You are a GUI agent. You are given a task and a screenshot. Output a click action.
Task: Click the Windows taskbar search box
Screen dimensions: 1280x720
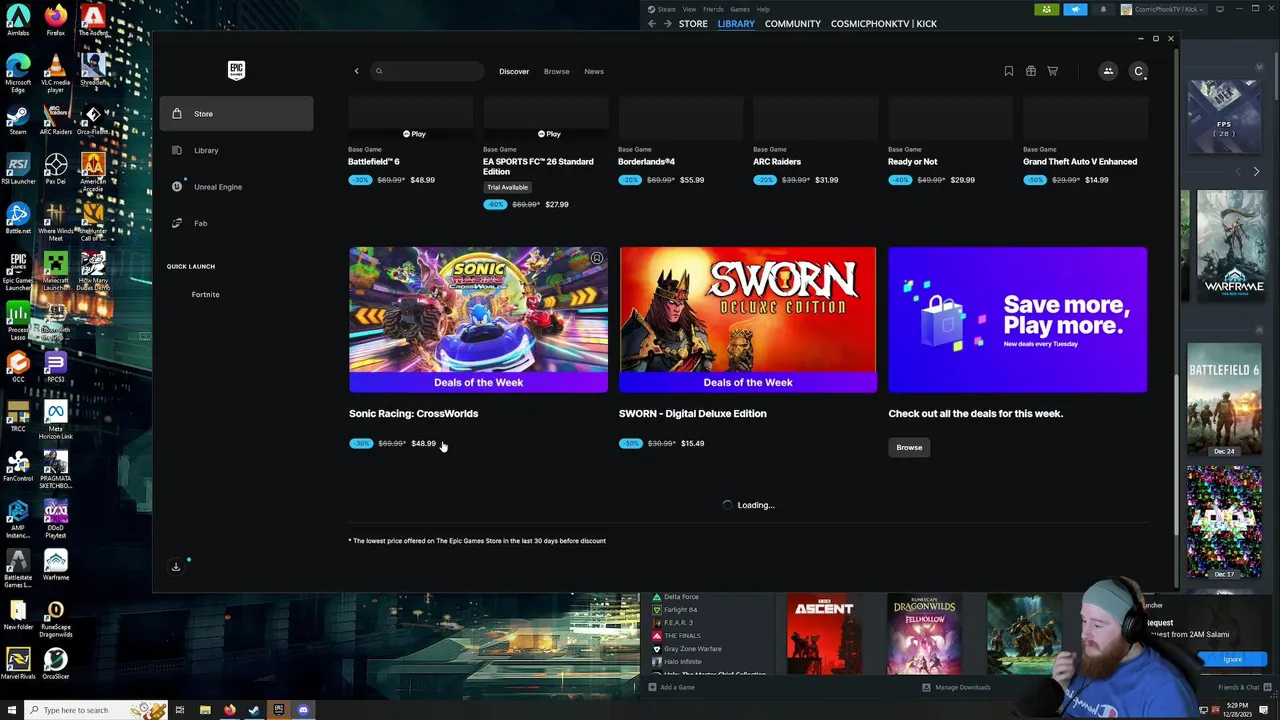coord(94,710)
